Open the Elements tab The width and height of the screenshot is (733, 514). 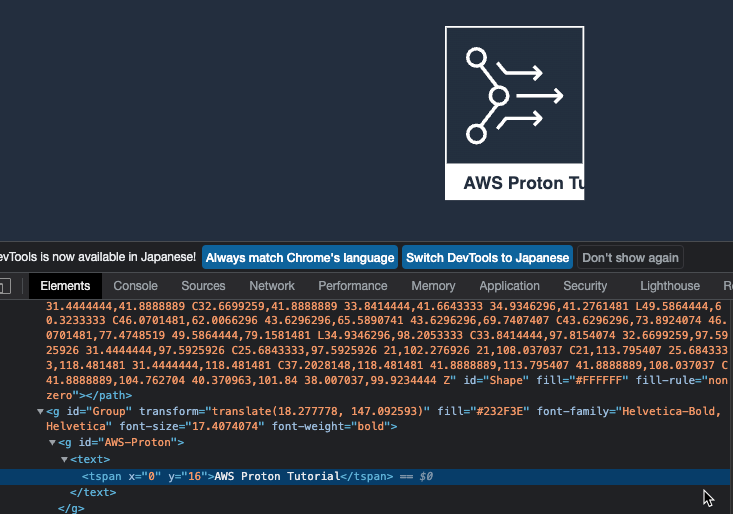click(x=65, y=286)
